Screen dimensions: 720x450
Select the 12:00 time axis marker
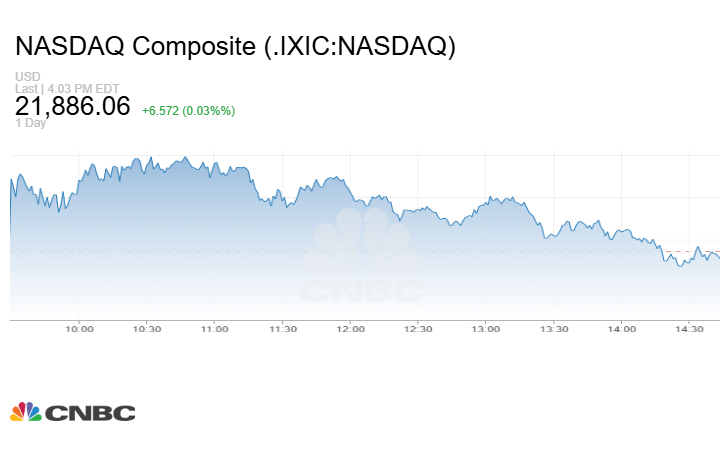(350, 329)
